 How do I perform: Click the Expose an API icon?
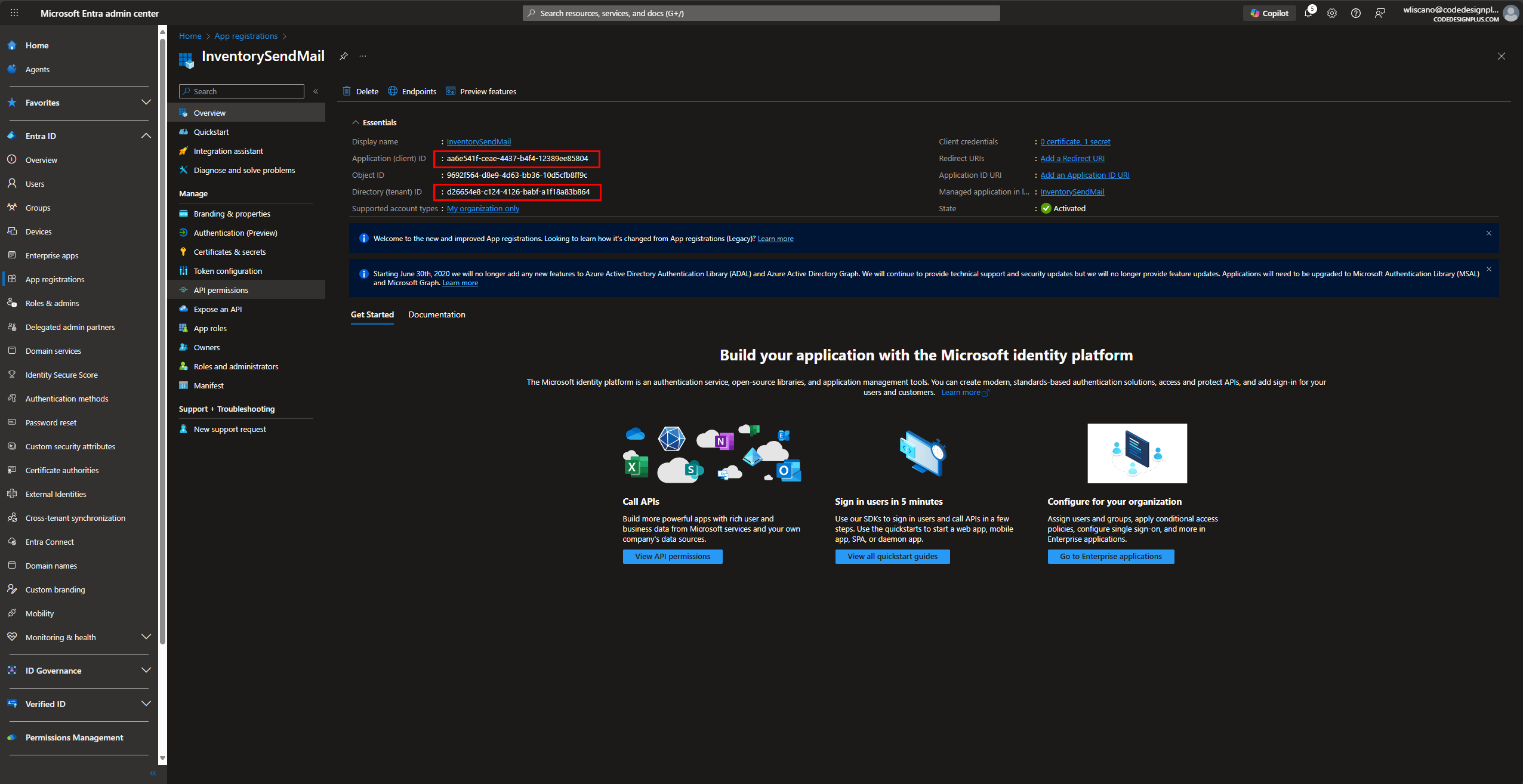(184, 309)
